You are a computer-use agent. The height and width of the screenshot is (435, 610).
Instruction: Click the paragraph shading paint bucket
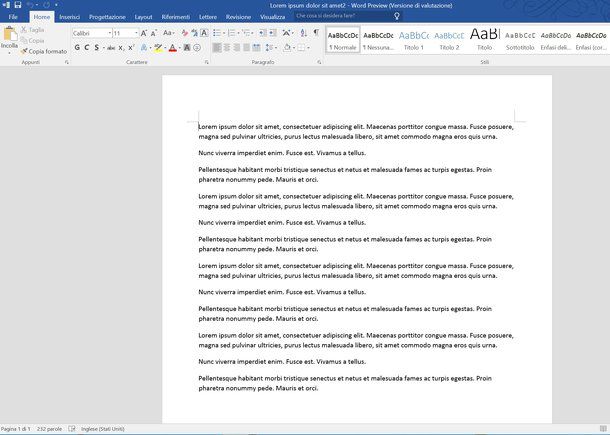tap(287, 48)
